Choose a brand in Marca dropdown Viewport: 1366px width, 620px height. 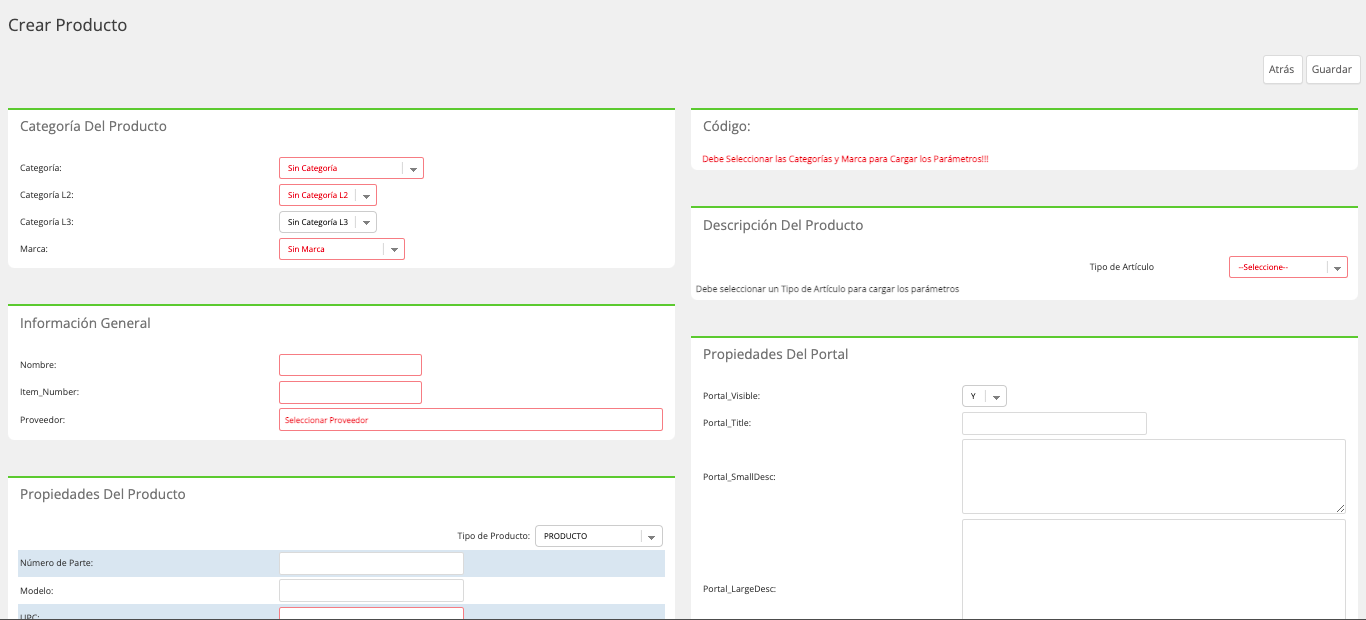tap(342, 249)
